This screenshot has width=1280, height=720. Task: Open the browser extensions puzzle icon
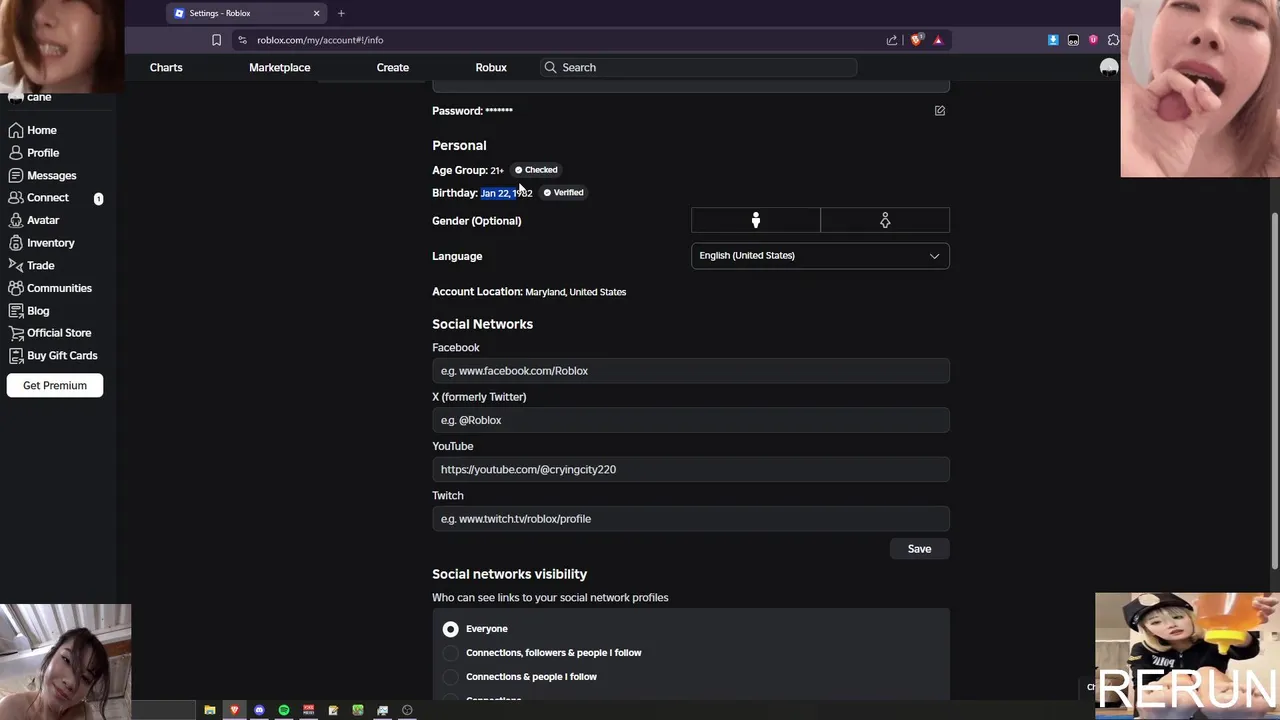(1113, 40)
